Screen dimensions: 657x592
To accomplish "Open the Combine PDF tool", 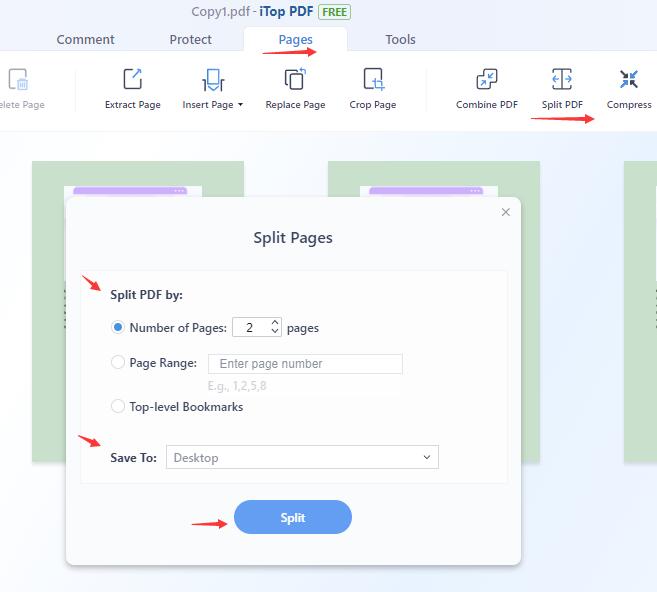I will [x=487, y=80].
